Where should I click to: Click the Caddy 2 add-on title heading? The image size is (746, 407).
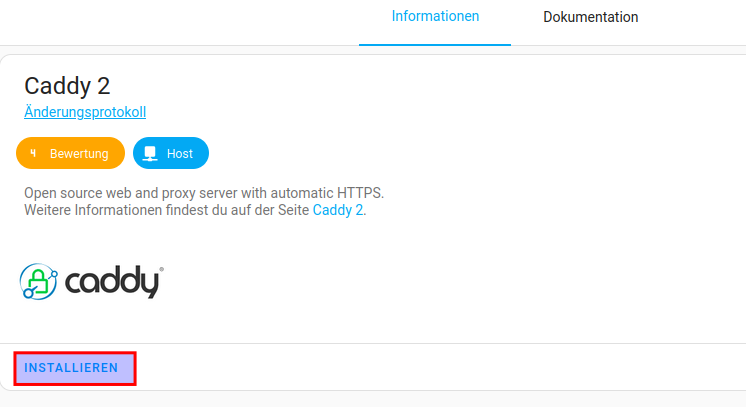[x=67, y=85]
